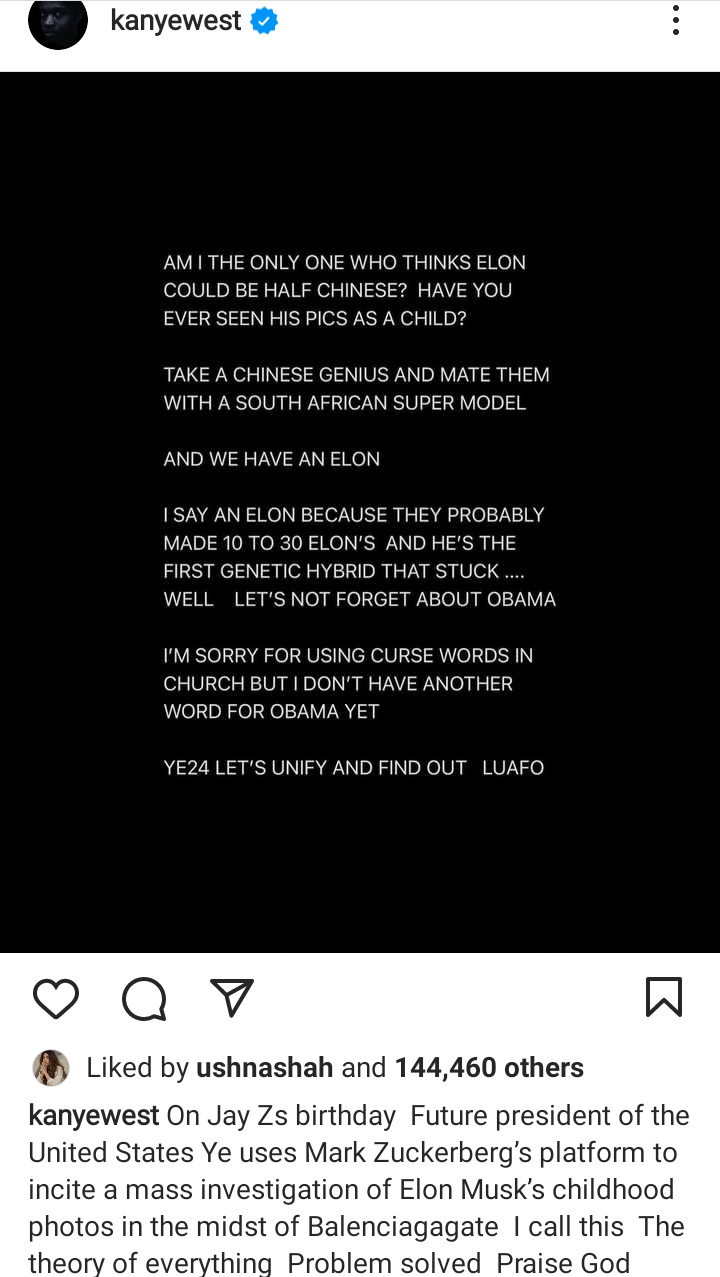Like the post with the heart icon
The height and width of the screenshot is (1277, 720).
tap(56, 998)
